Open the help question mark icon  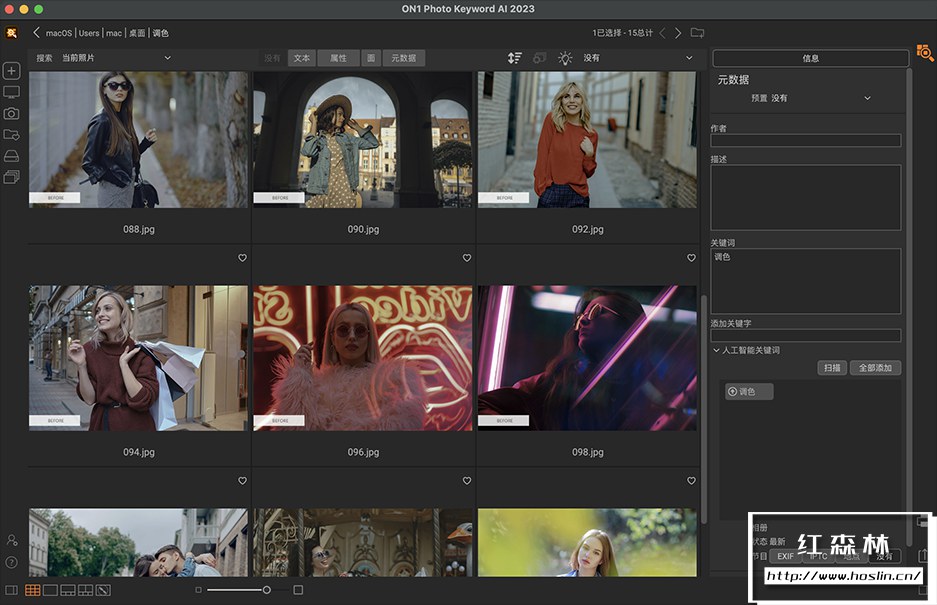(x=12, y=562)
